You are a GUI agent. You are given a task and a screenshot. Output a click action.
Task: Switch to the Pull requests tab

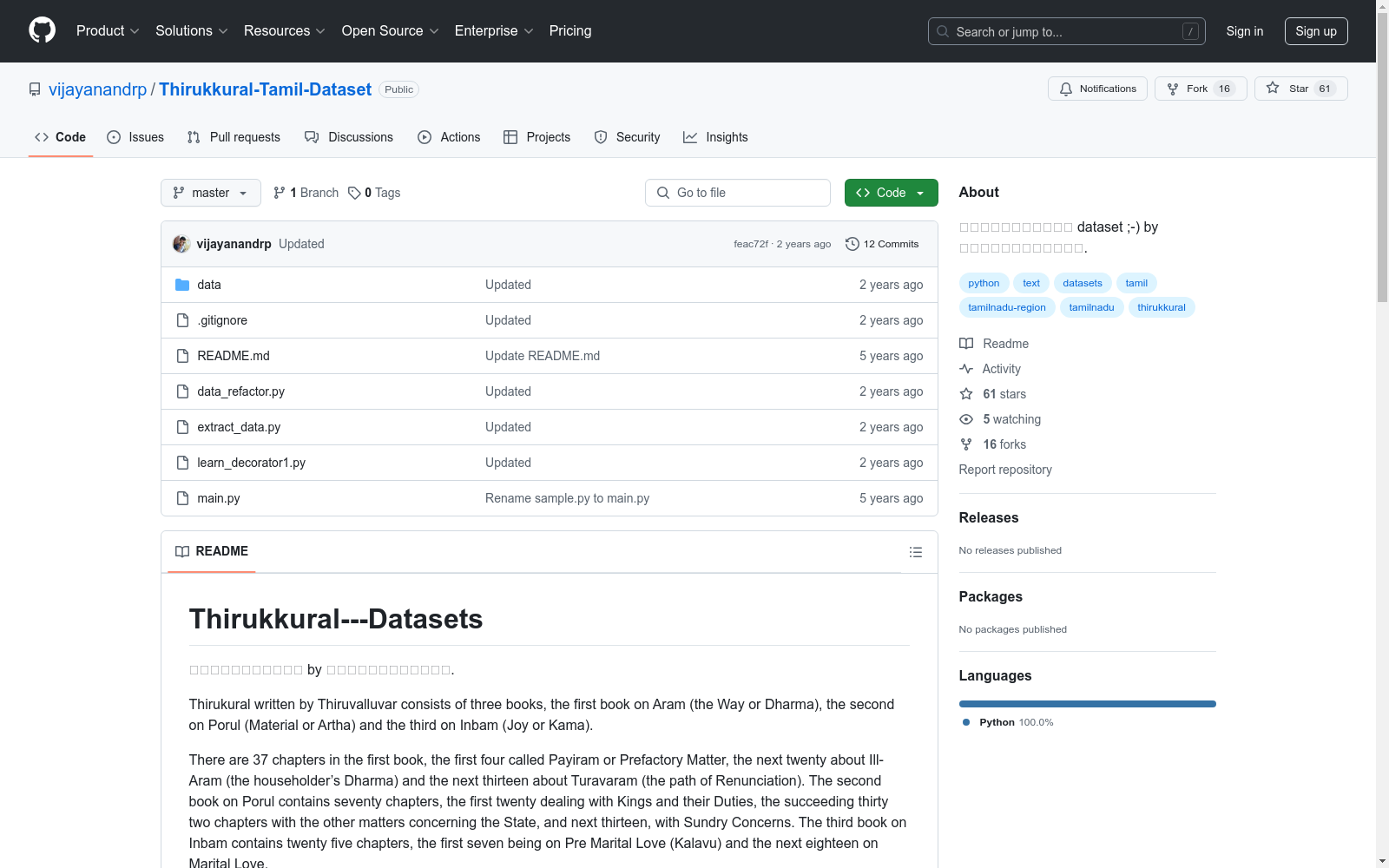click(234, 137)
